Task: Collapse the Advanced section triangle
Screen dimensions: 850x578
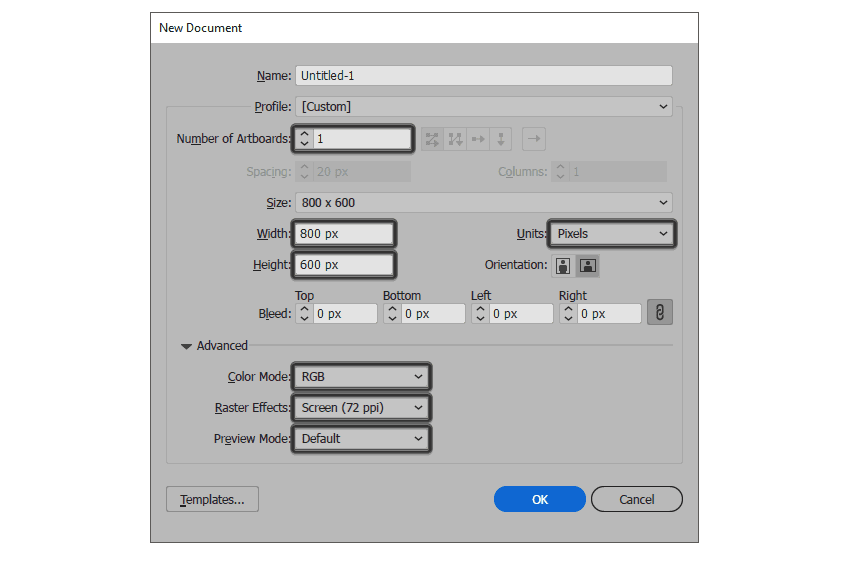Action: coord(186,346)
